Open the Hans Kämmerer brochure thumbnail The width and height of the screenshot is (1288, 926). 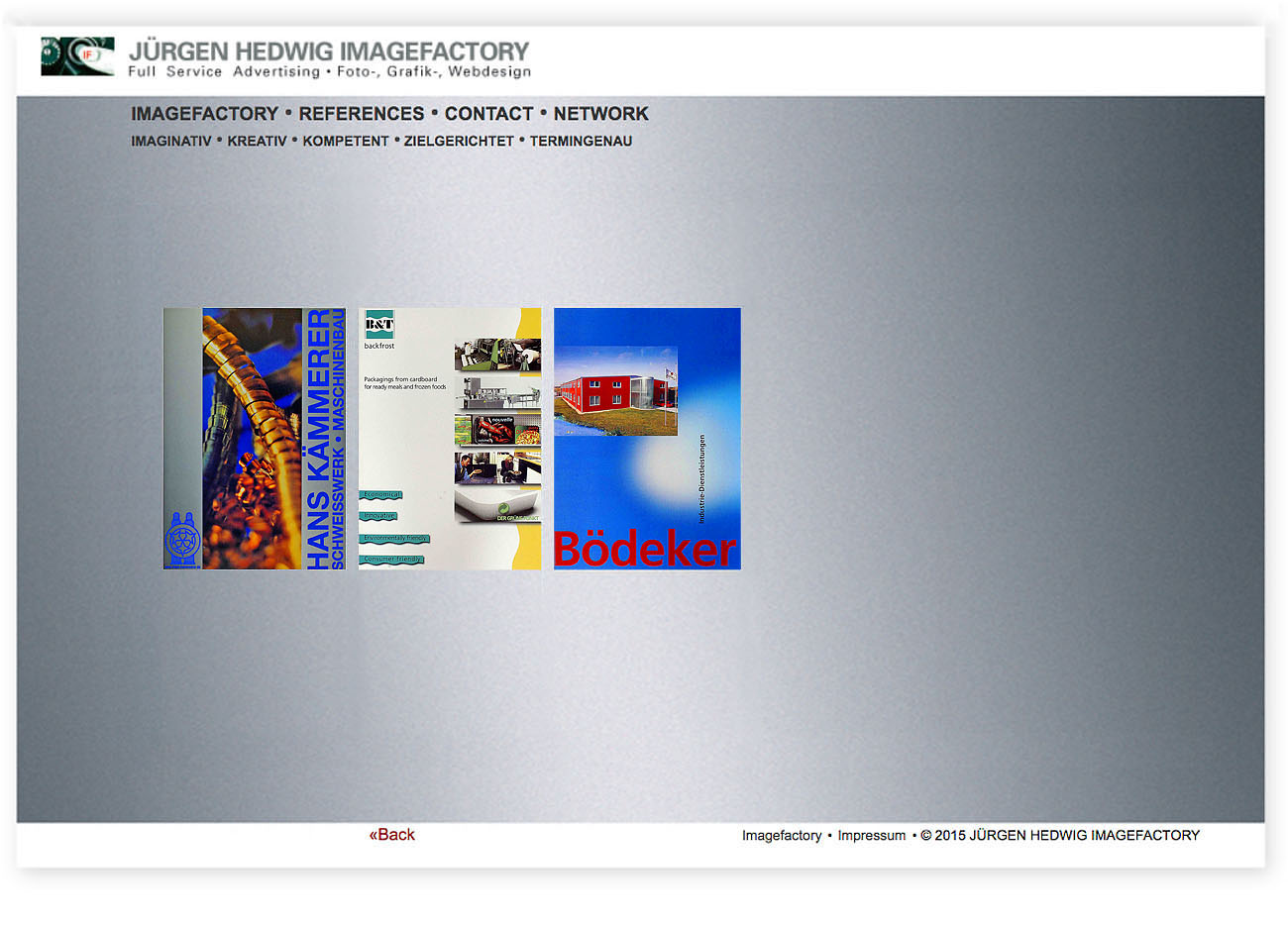coord(254,438)
